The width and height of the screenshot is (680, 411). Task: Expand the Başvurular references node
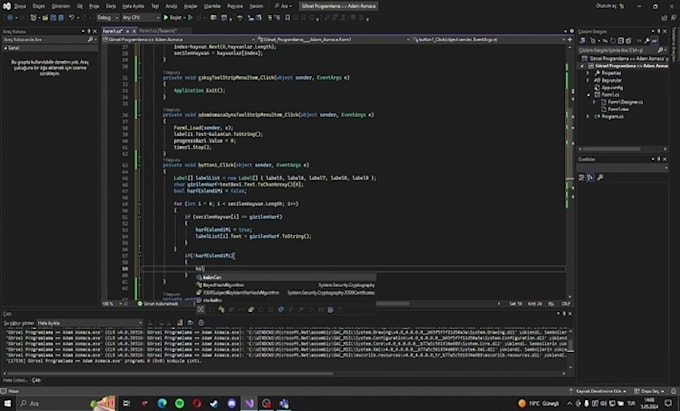coord(588,80)
